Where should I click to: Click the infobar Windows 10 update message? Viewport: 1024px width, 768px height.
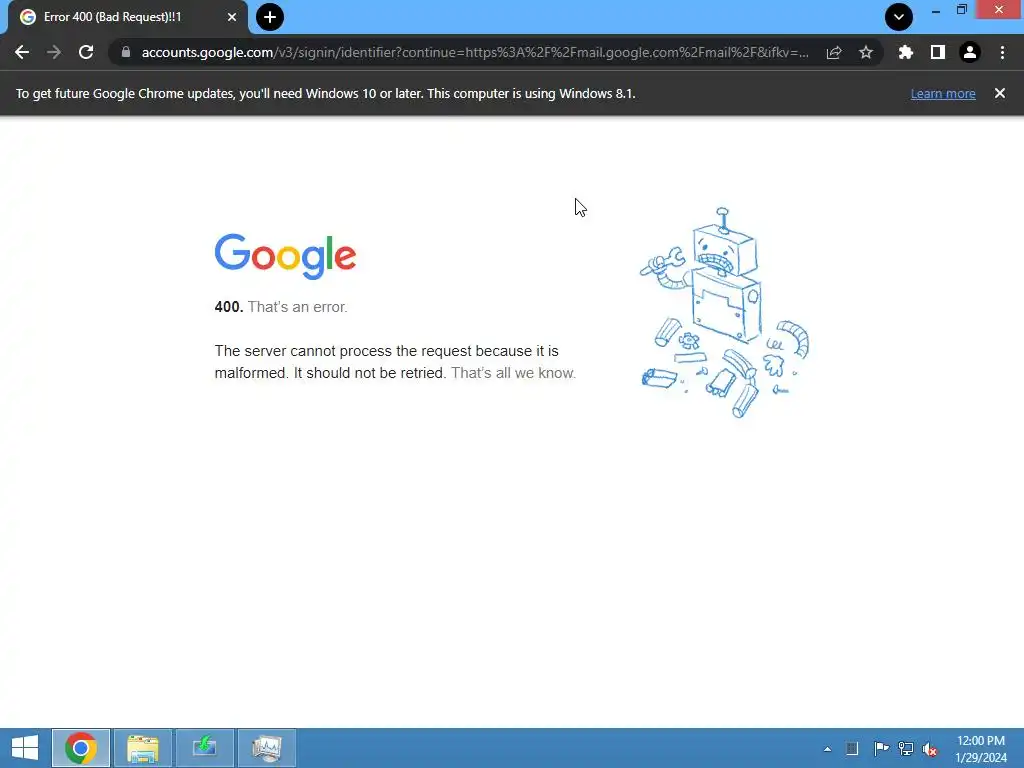(326, 93)
